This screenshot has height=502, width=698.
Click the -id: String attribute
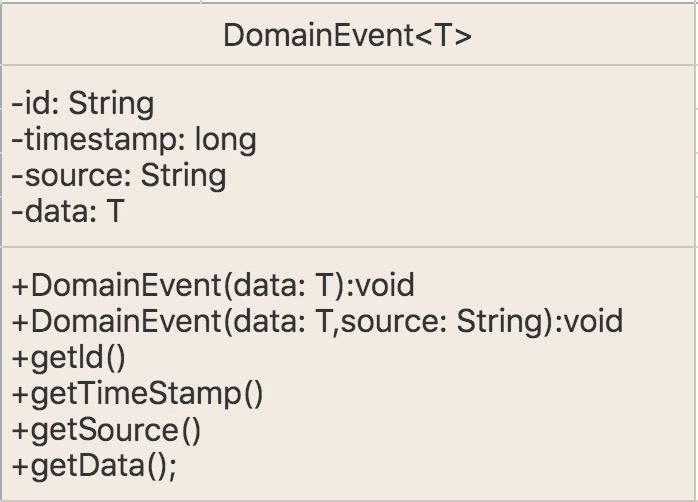pos(83,104)
